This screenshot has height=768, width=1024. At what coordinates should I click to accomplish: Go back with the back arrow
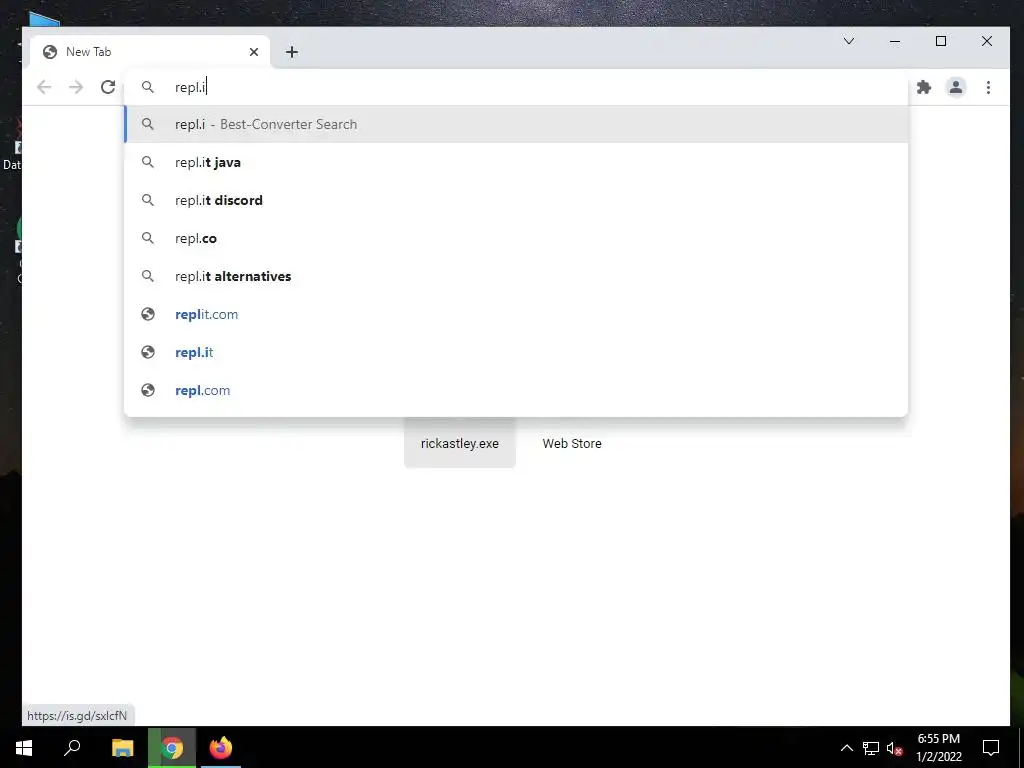44,87
